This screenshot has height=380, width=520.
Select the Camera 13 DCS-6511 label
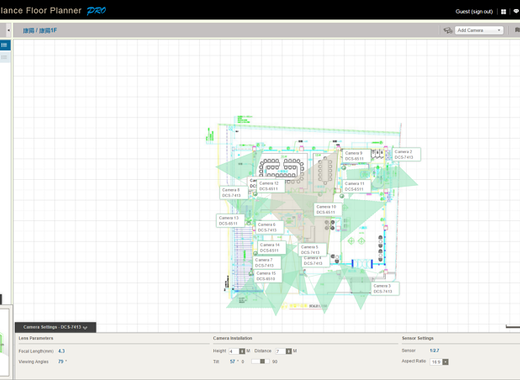(230, 220)
